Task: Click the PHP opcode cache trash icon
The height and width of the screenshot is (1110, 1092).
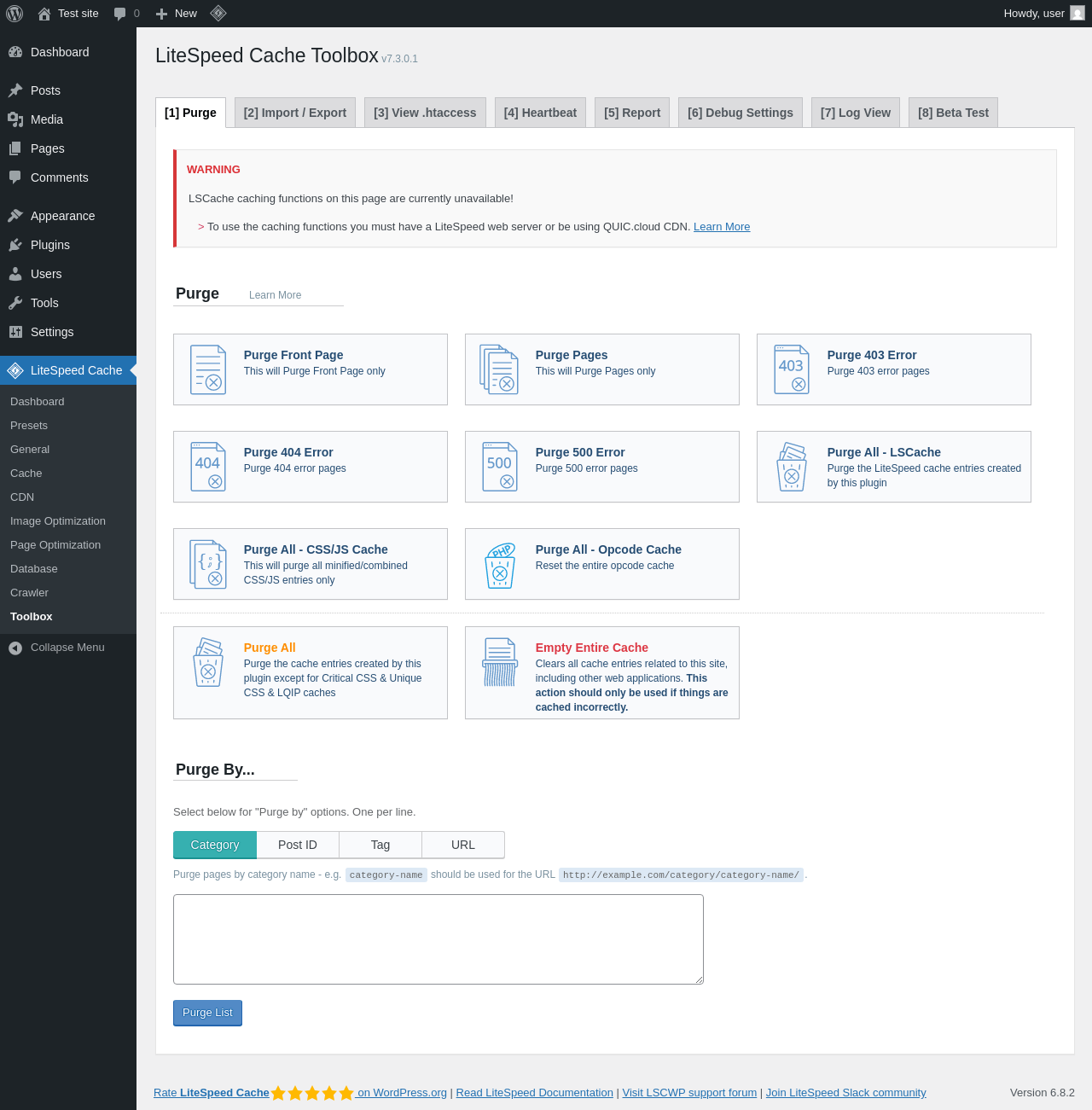Action: [x=500, y=565]
